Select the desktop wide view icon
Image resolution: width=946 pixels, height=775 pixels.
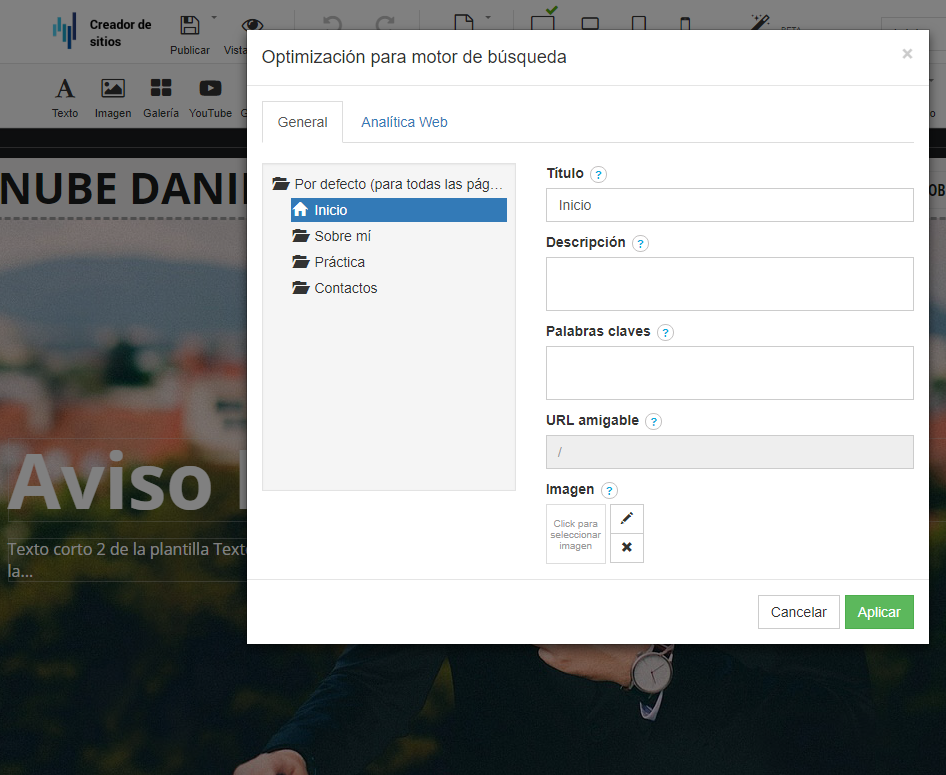[x=542, y=23]
